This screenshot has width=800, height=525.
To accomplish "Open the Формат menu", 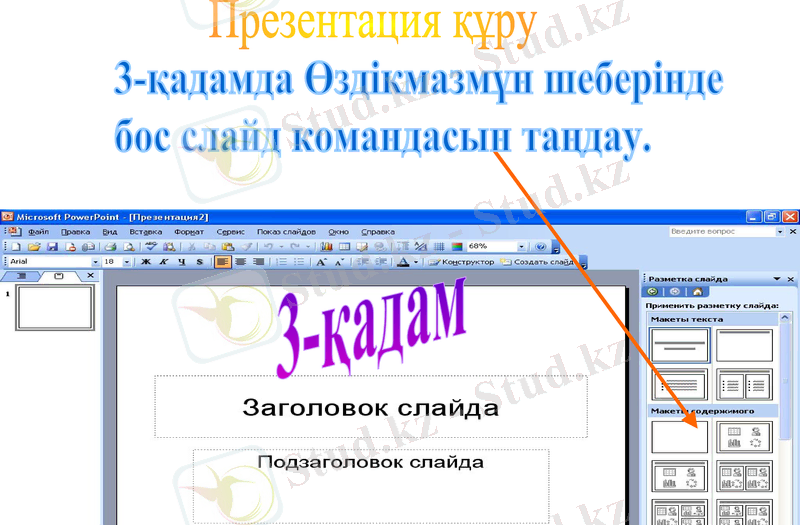I will (189, 232).
